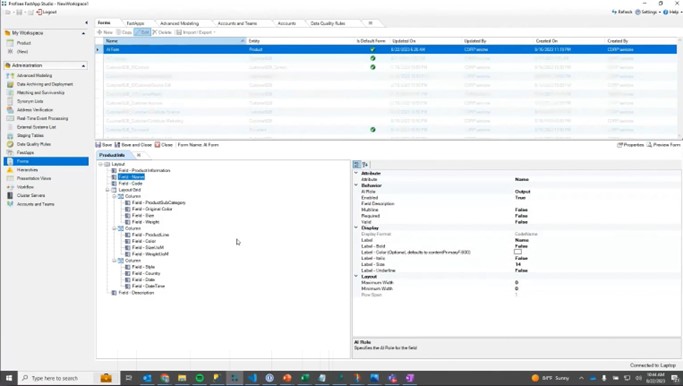Open Data Archiving and Deployment
The image size is (683, 386).
(x=44, y=84)
